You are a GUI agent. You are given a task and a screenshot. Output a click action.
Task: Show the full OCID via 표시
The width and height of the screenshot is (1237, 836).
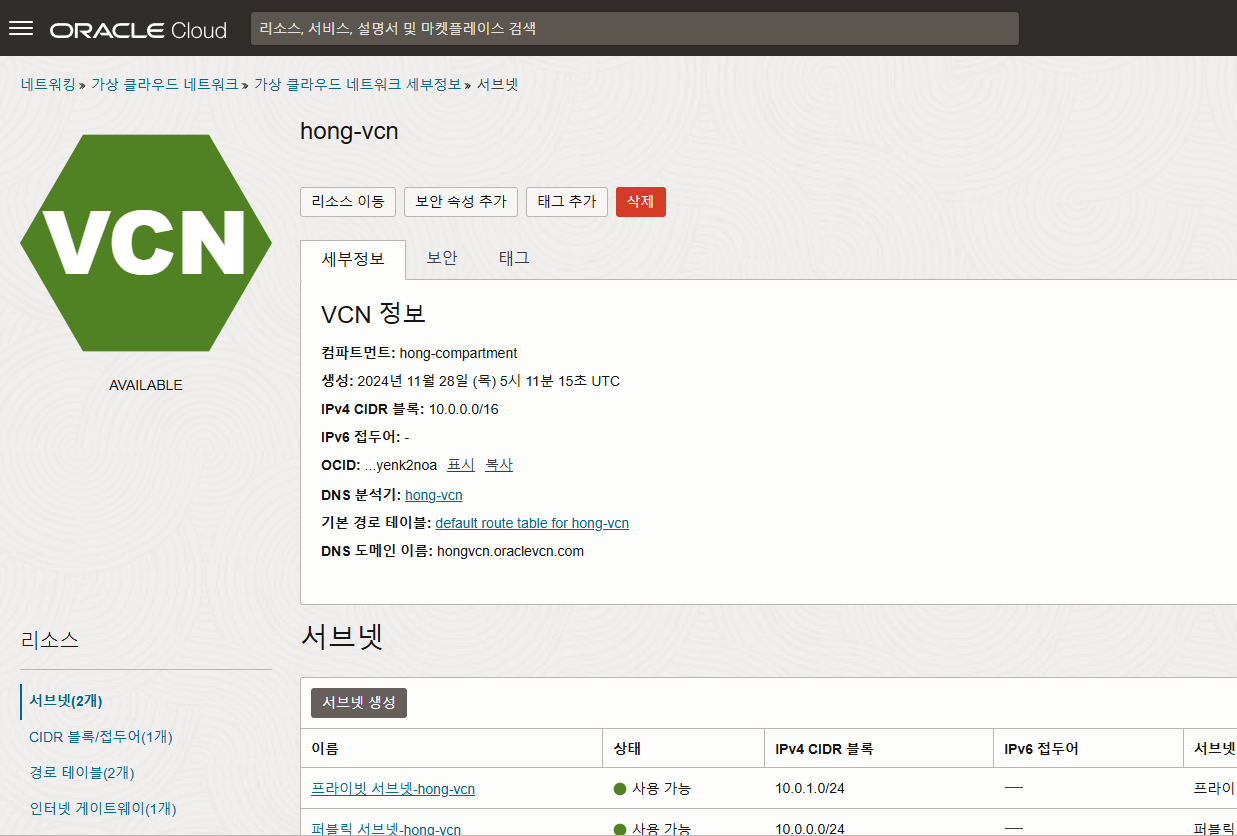point(460,465)
